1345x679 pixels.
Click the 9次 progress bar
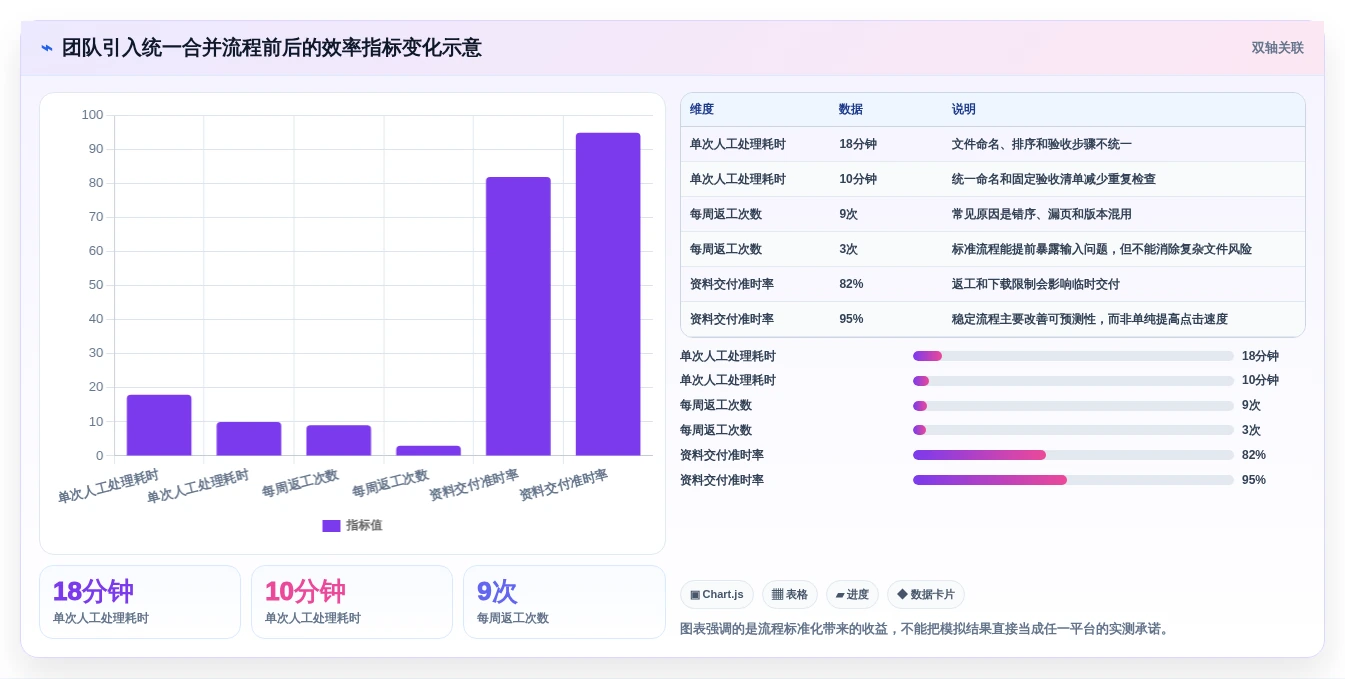click(1073, 406)
